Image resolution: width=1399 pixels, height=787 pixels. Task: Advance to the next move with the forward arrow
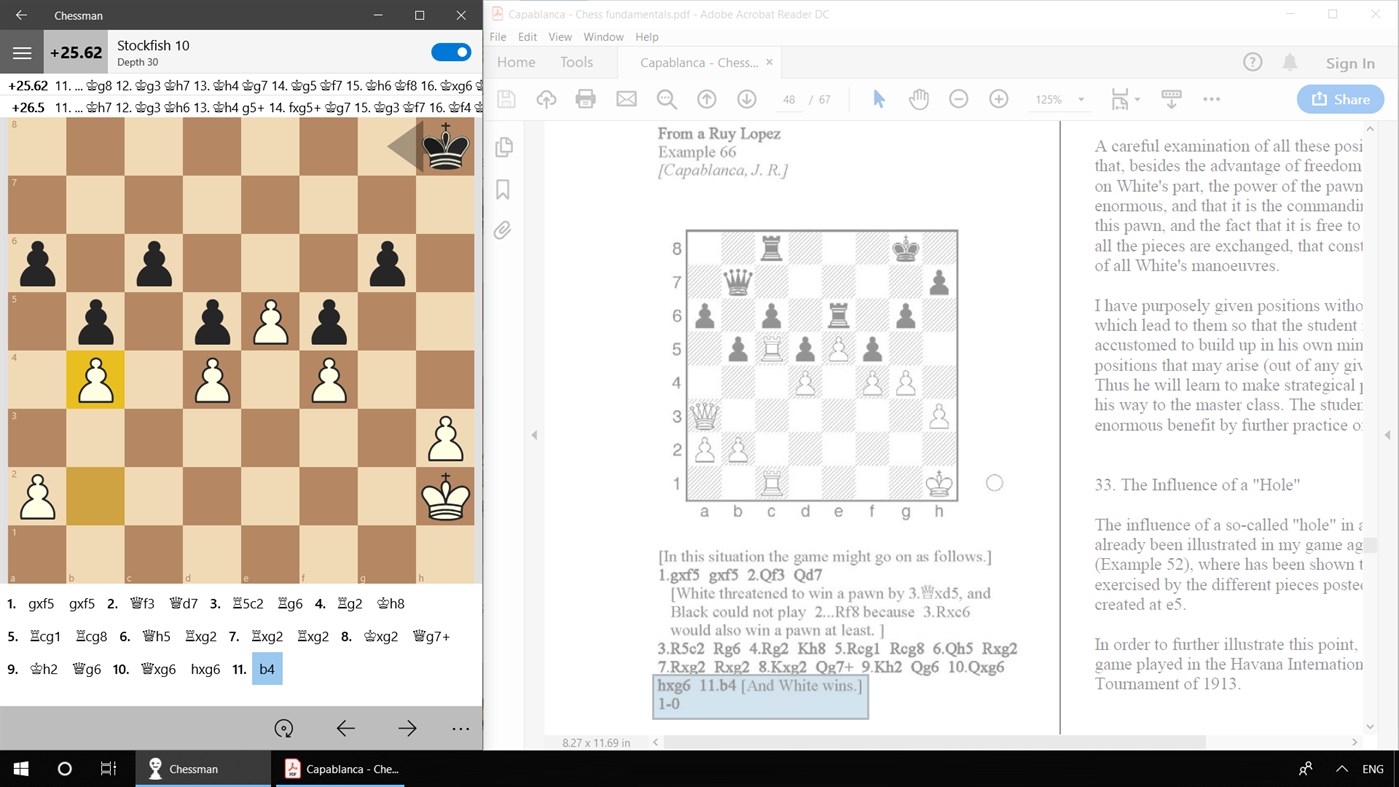(406, 728)
